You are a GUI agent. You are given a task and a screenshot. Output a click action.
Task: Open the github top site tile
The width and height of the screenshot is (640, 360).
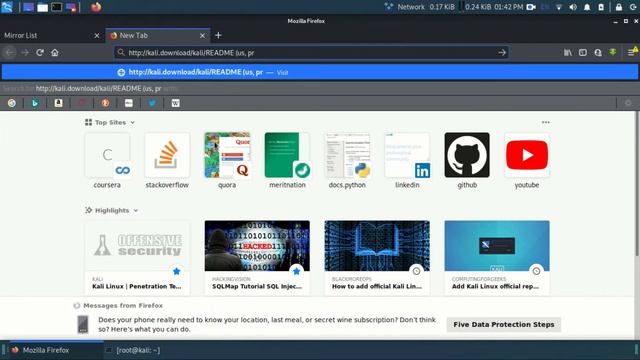pyautogui.click(x=467, y=161)
